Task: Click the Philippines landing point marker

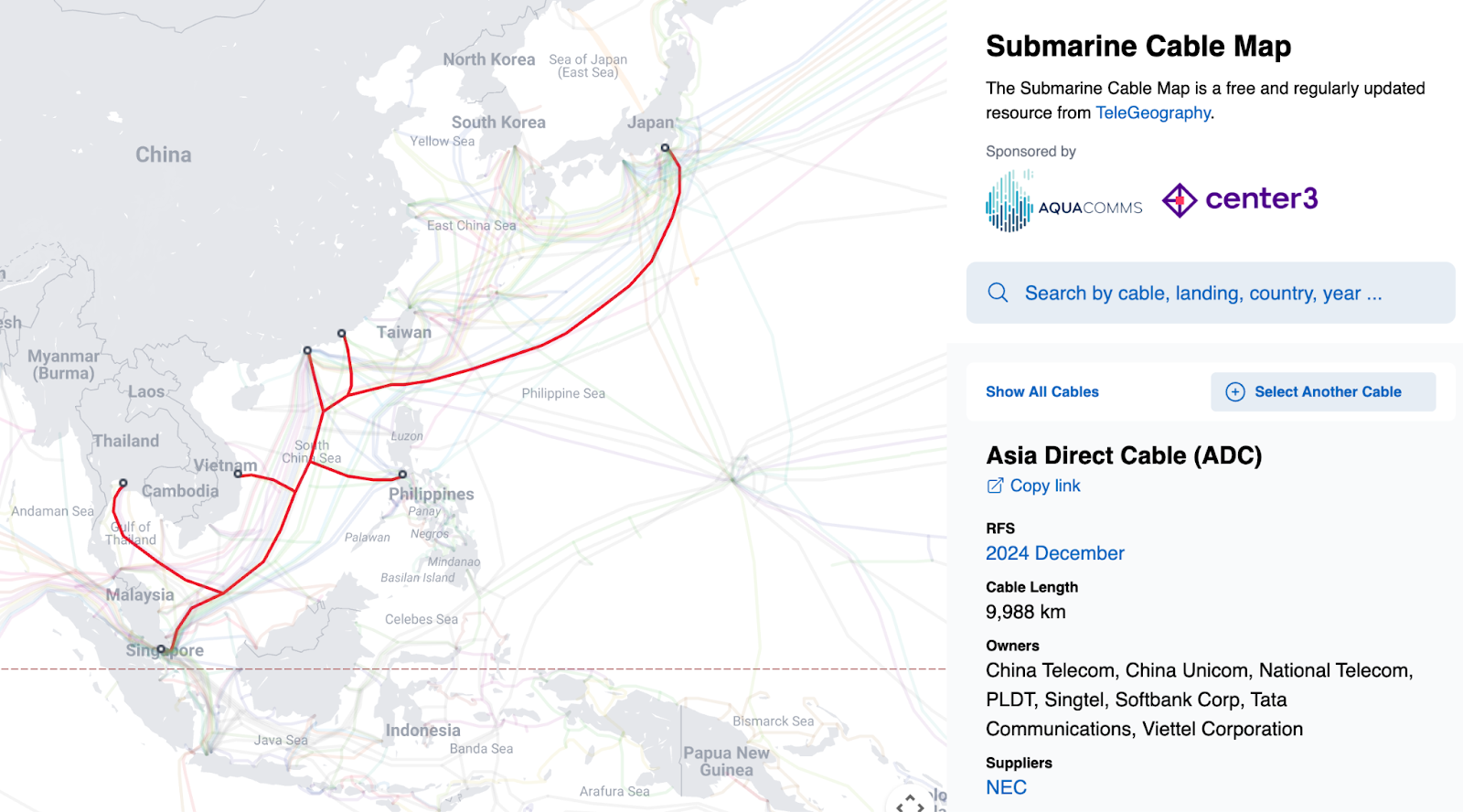Action: pos(402,474)
